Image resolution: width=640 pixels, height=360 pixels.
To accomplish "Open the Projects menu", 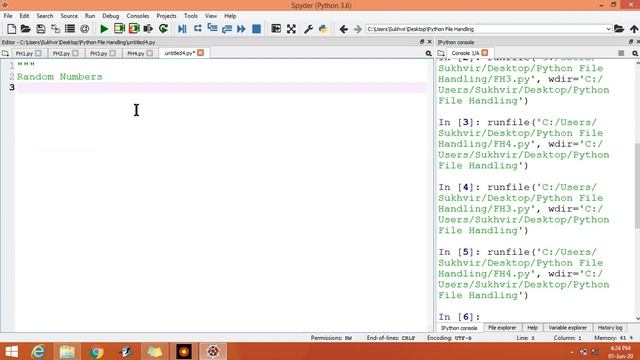I will tap(167, 16).
